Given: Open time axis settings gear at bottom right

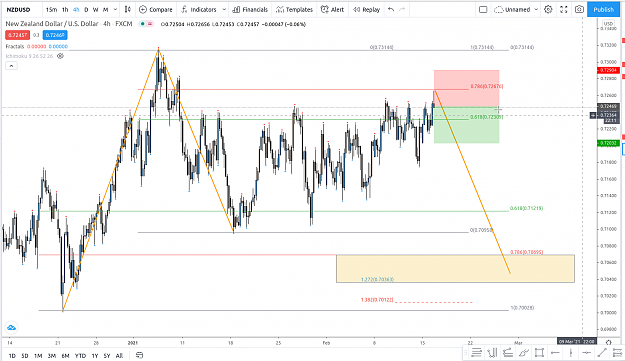Looking at the screenshot, I should (609, 342).
